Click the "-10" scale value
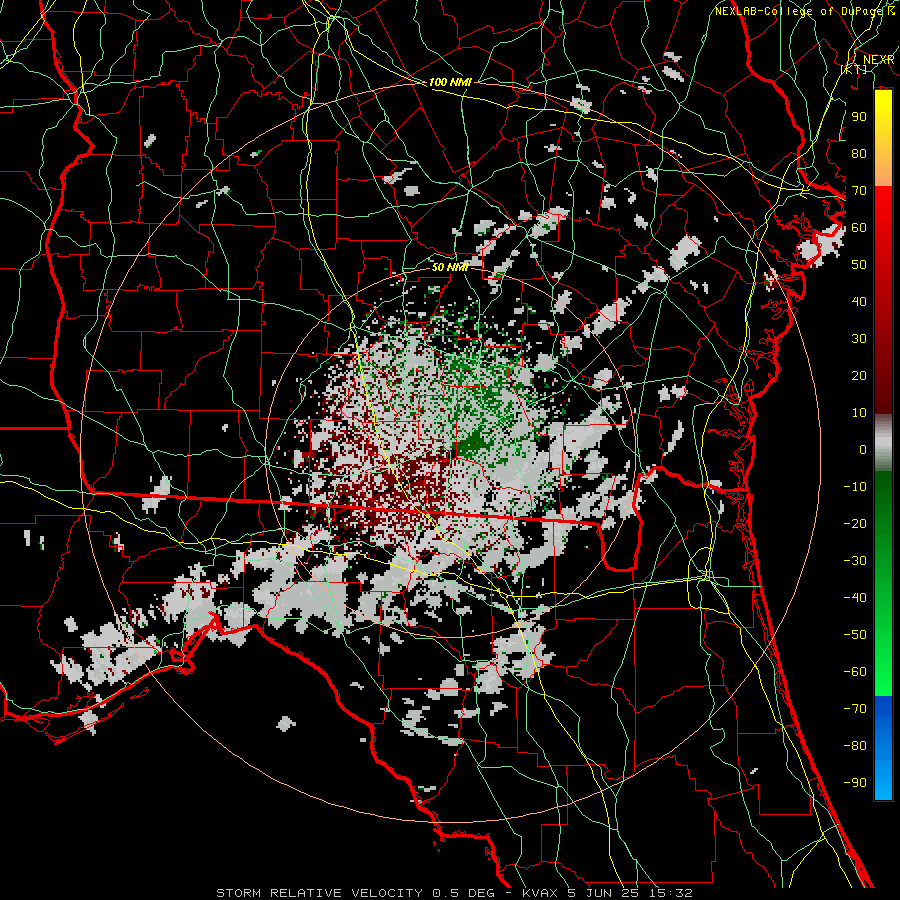This screenshot has width=900, height=900. [x=855, y=487]
